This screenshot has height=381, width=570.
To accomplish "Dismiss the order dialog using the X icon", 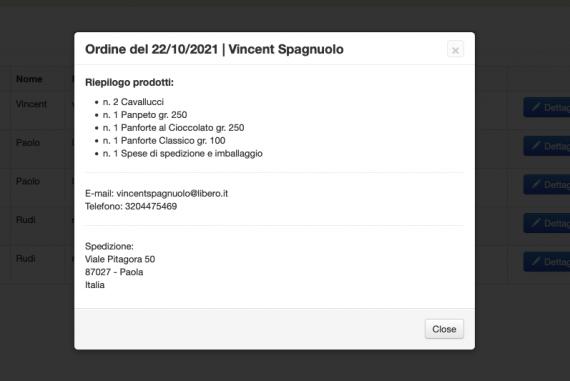I will 455,50.
